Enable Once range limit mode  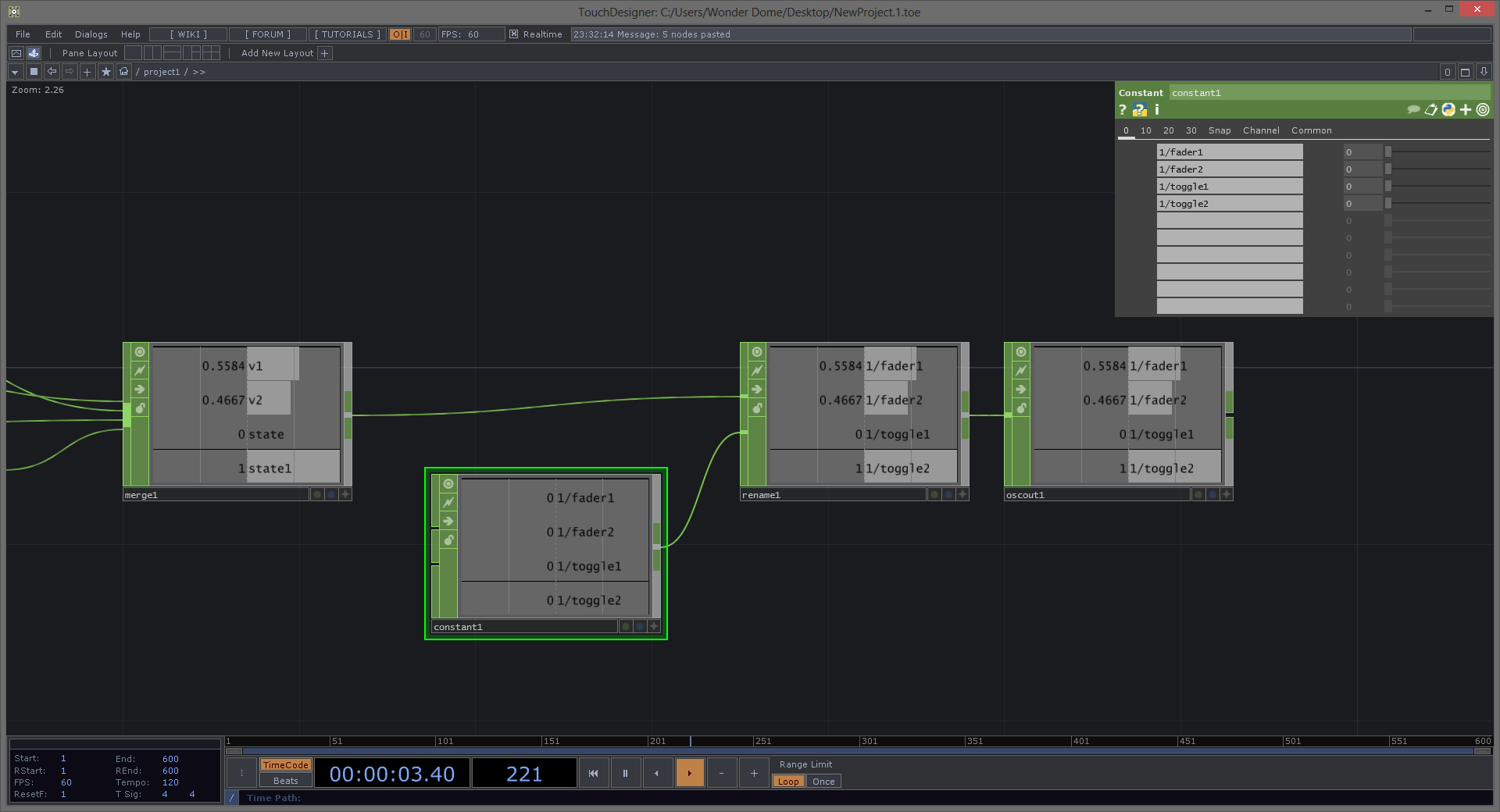tap(823, 782)
